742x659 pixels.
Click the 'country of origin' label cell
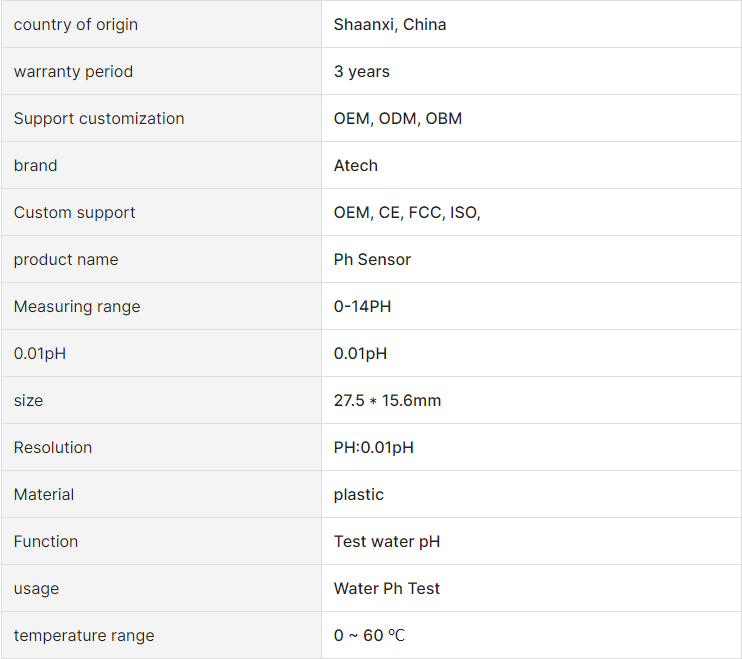point(161,24)
